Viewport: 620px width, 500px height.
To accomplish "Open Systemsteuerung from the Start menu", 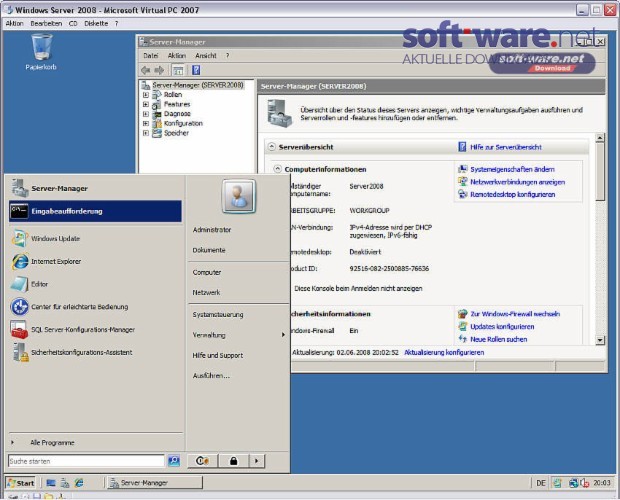I will 218,315.
